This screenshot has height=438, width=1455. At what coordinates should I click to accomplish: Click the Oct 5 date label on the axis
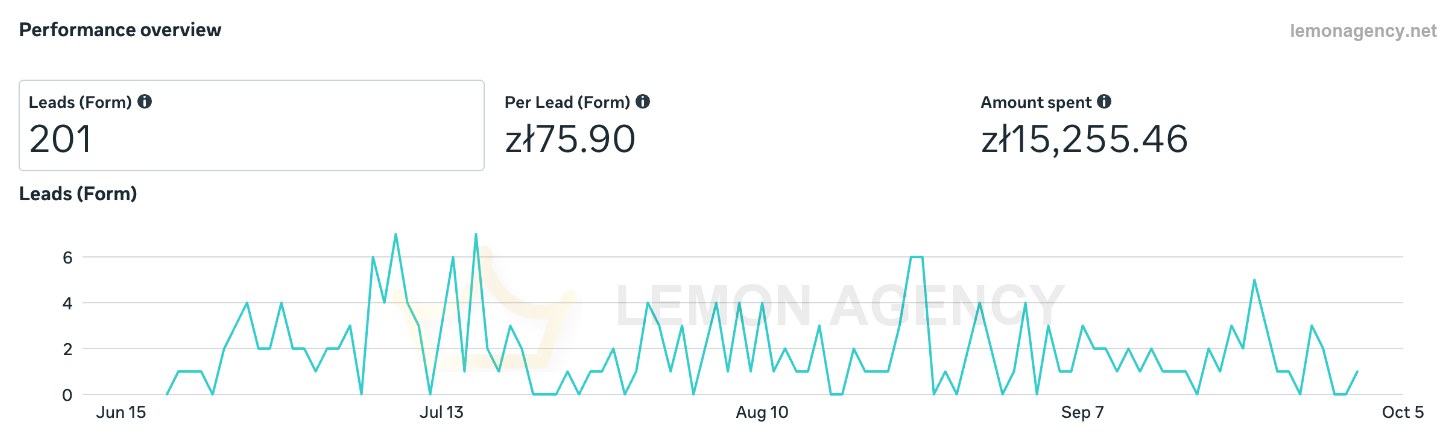pos(1404,412)
